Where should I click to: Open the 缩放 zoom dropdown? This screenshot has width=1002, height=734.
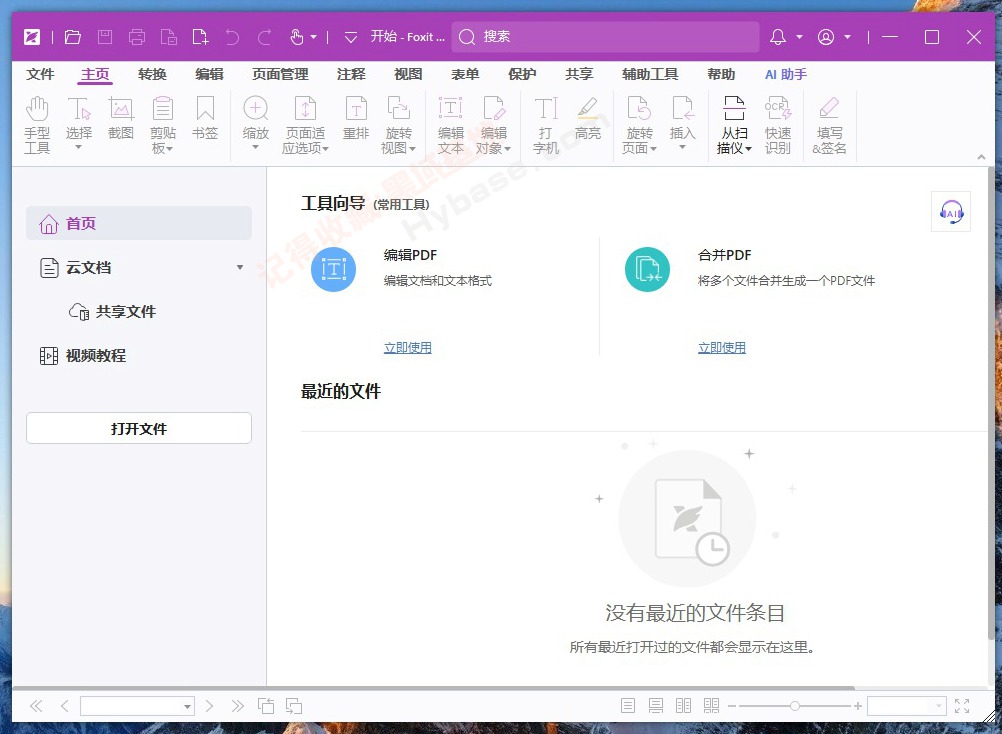[x=256, y=148]
